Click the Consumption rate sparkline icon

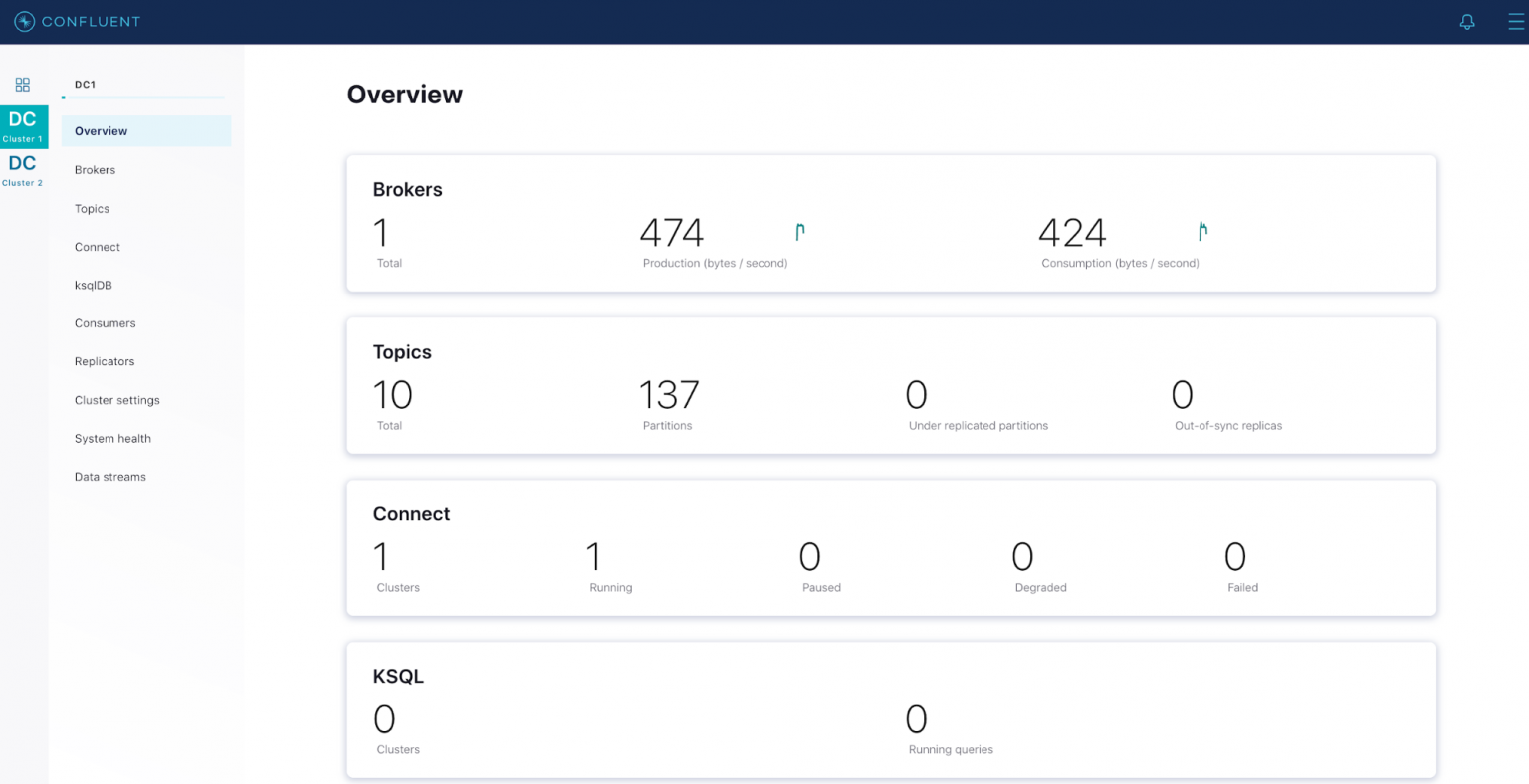[1202, 230]
